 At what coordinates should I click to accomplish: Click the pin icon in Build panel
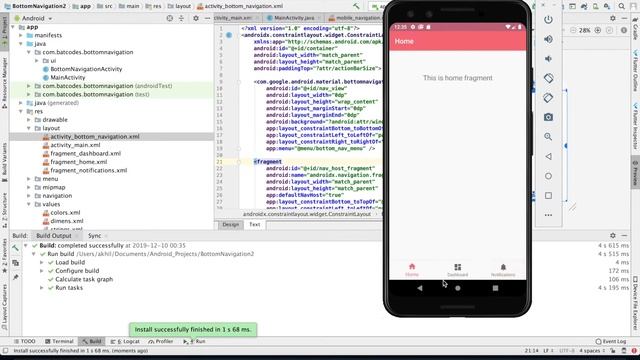tap(16, 277)
